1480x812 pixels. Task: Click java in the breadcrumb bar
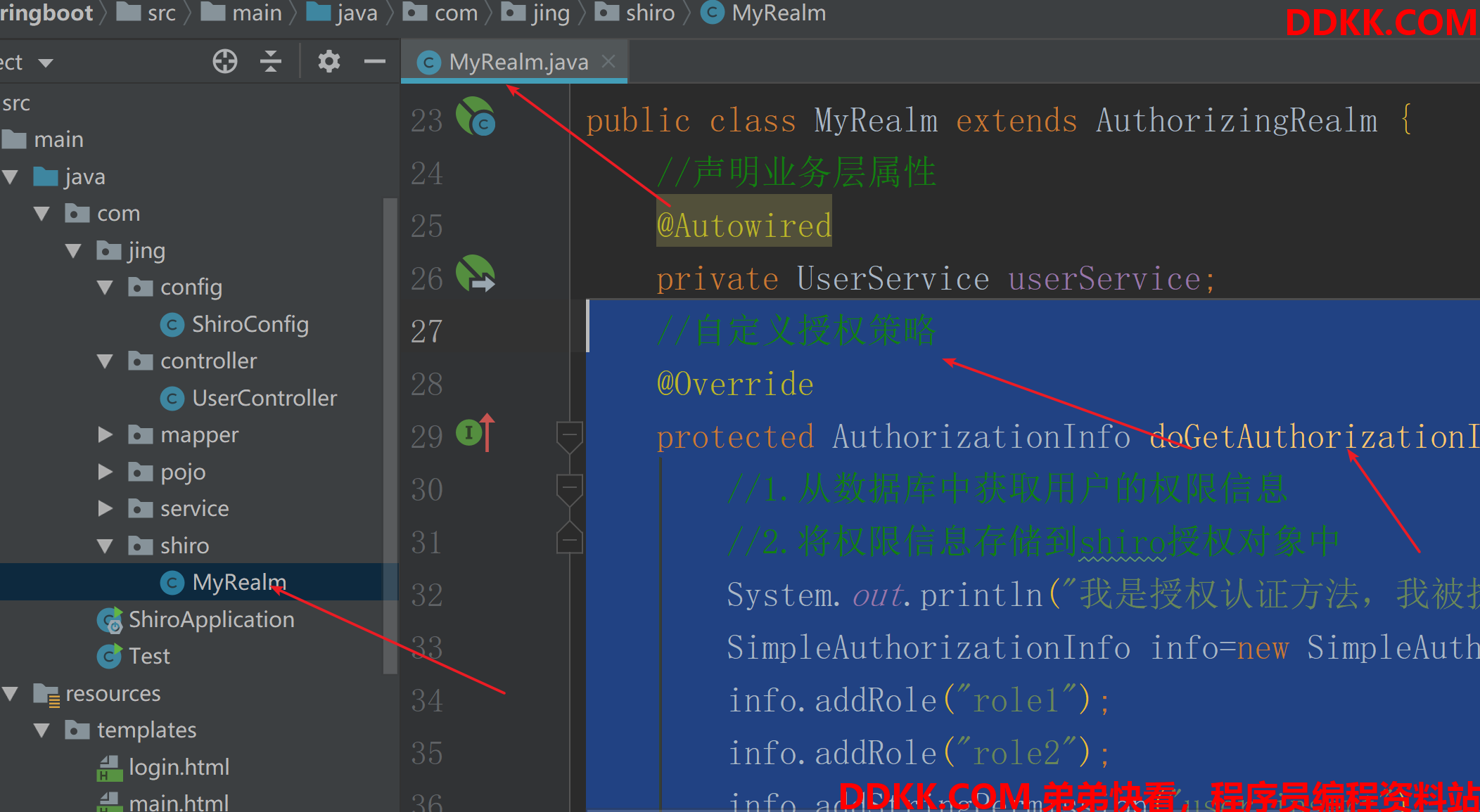(x=357, y=13)
